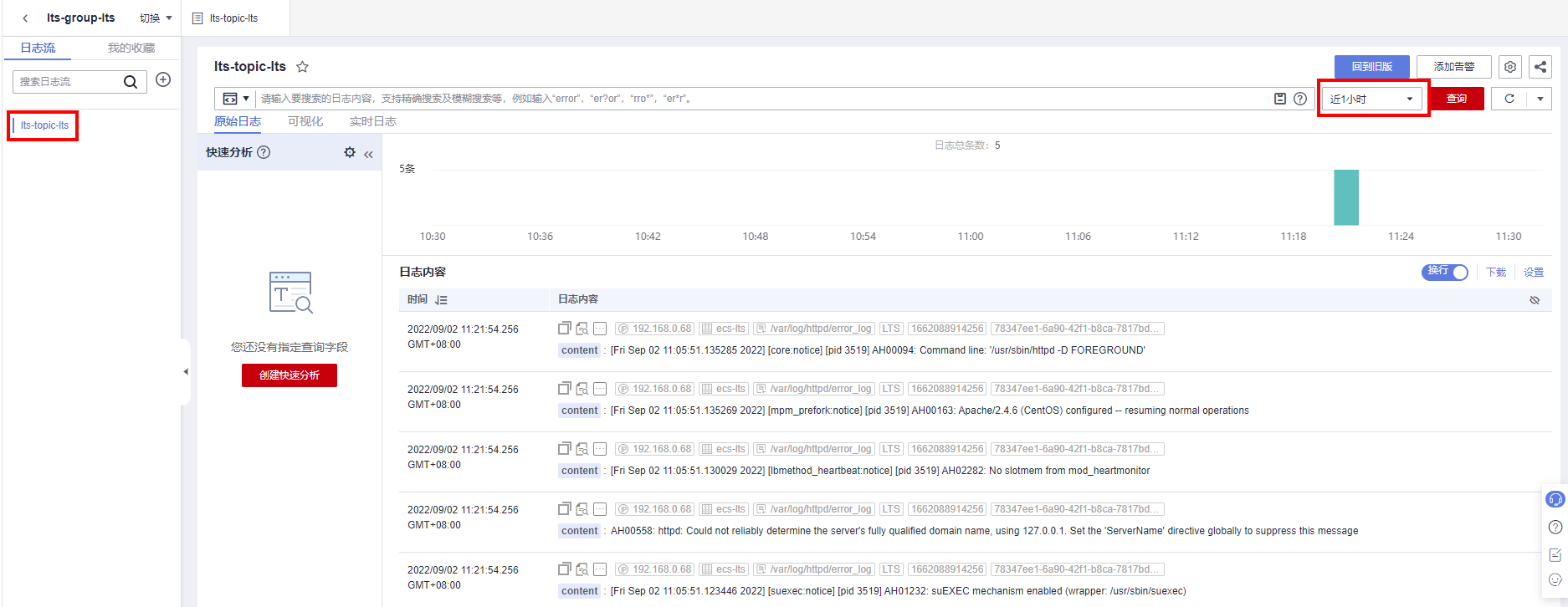Toggle time column sort order
Image resolution: width=1568 pixels, height=607 pixels.
(x=441, y=299)
